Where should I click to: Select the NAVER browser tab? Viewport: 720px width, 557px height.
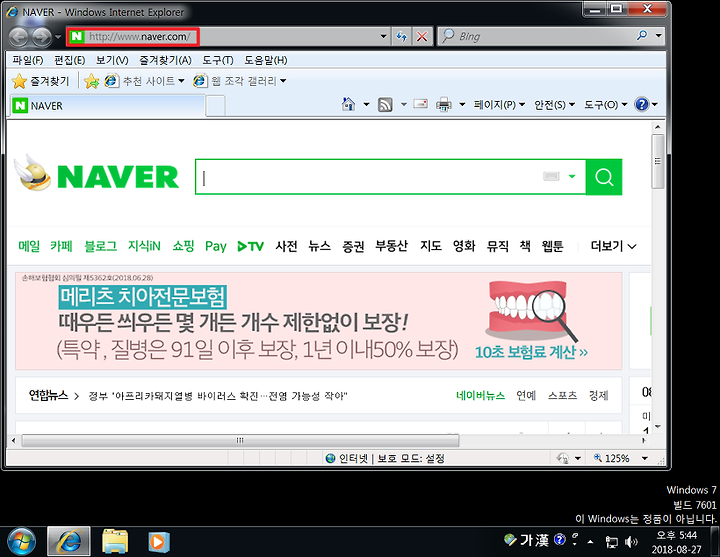pos(107,106)
